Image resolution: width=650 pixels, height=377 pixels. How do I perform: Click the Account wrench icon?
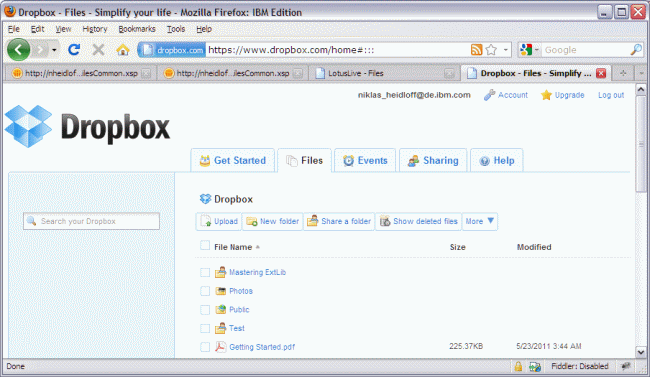pyautogui.click(x=490, y=95)
